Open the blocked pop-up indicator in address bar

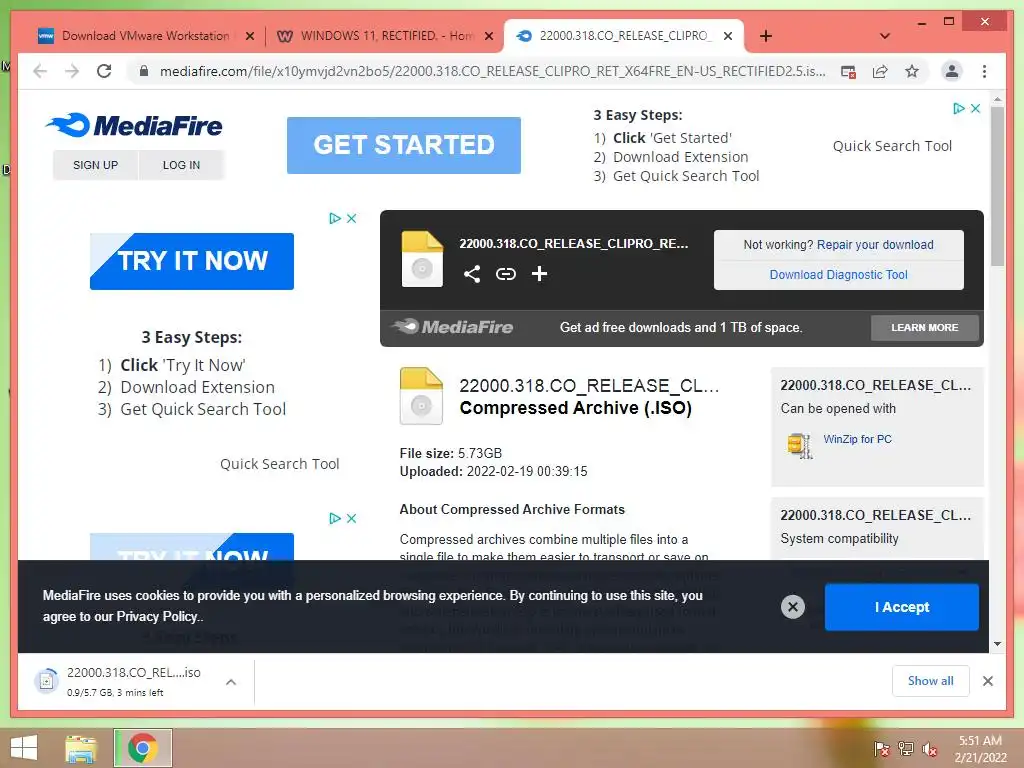pos(848,72)
